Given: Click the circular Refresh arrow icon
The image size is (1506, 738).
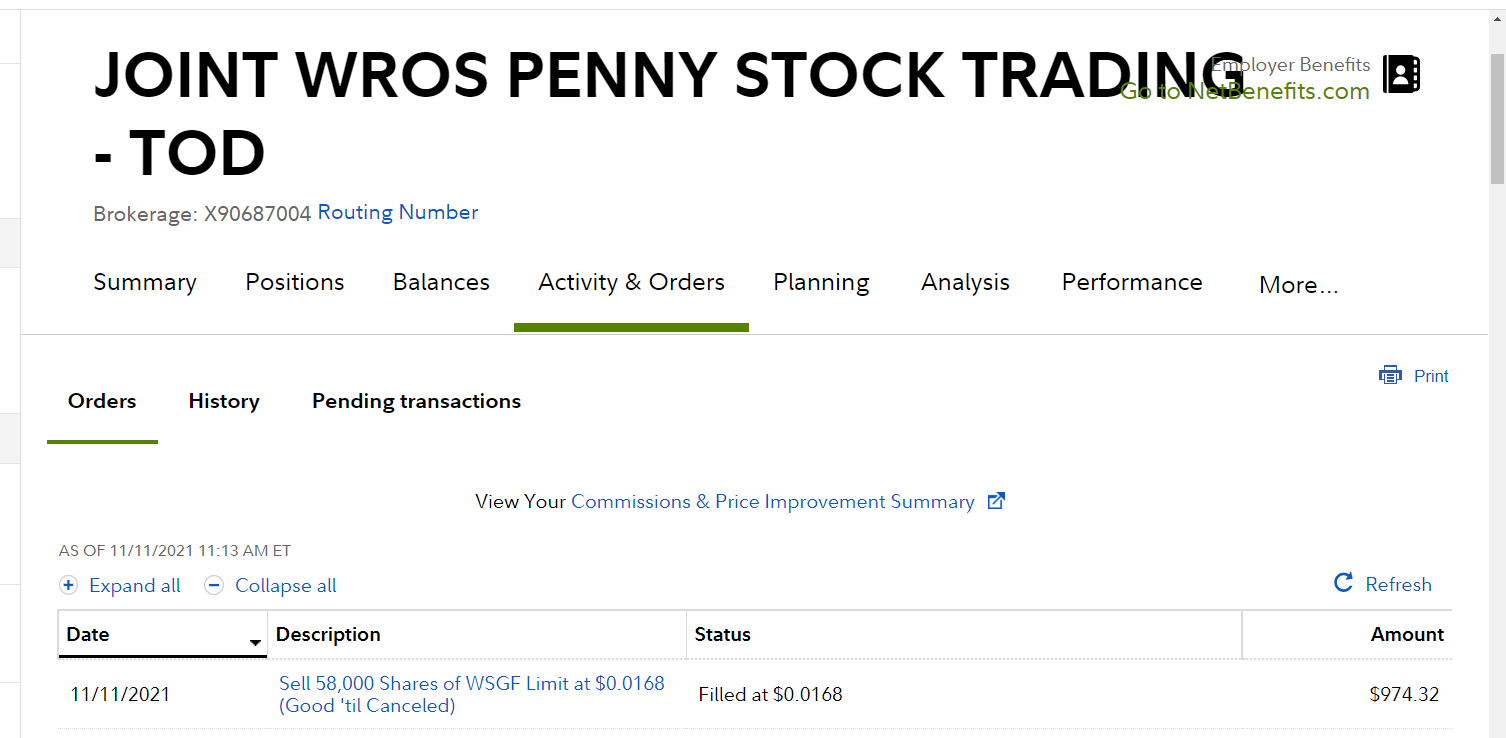Looking at the screenshot, I should point(1344,583).
